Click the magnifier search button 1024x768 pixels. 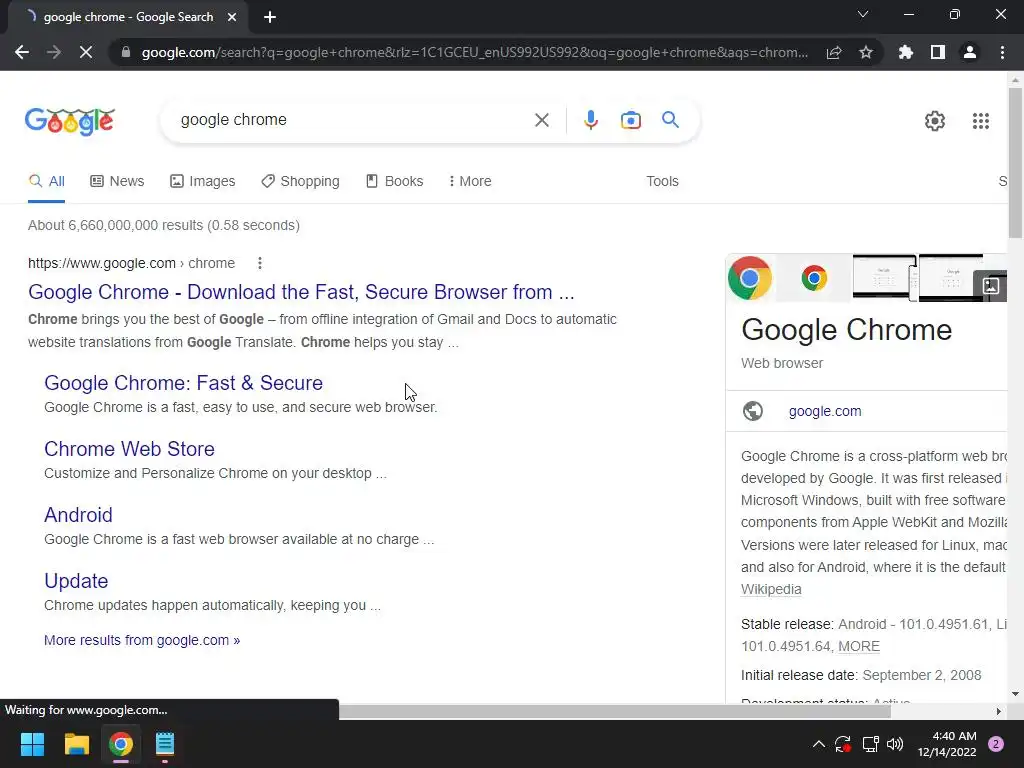click(x=670, y=120)
